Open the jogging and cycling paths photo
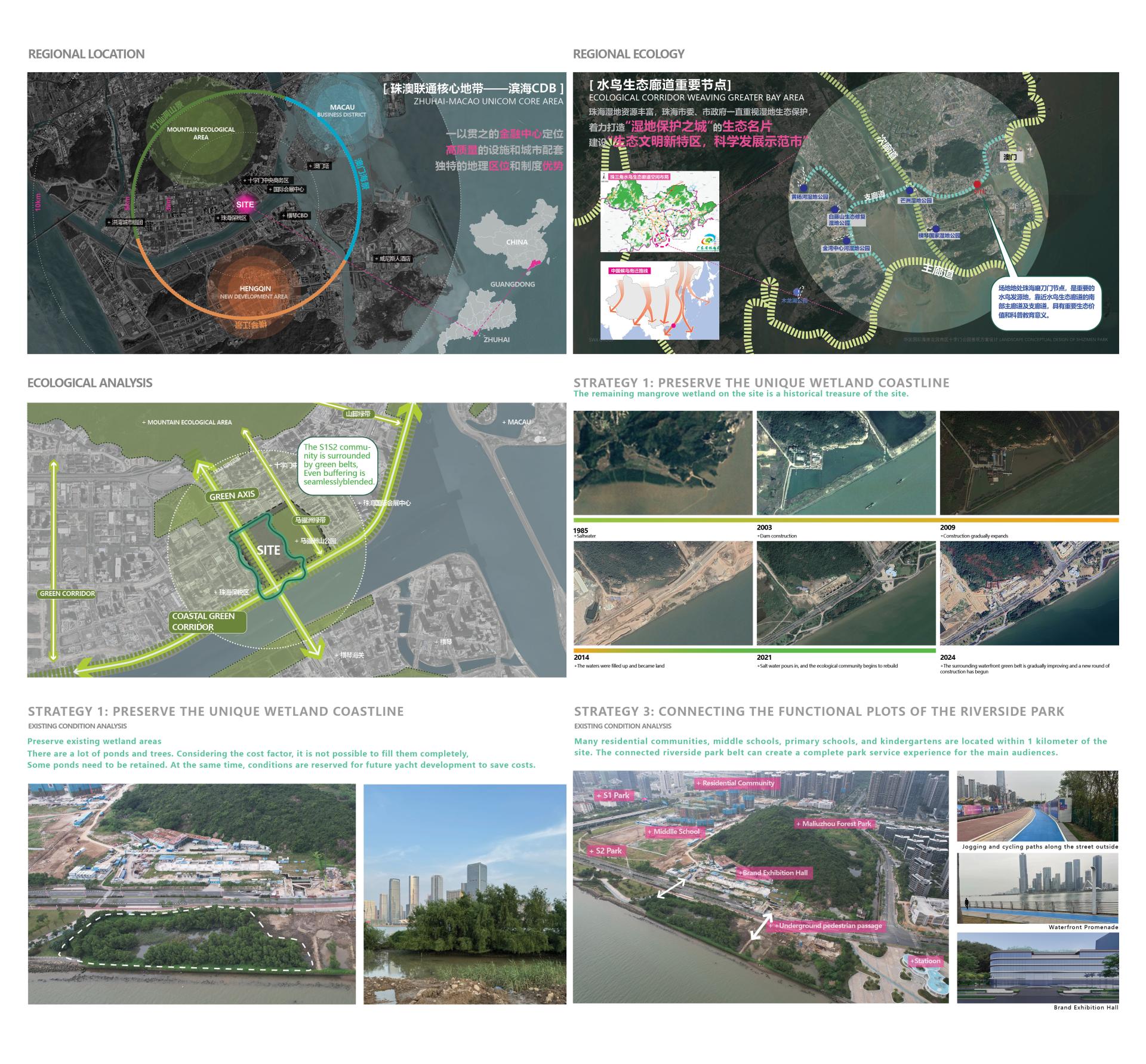This screenshot has height=1064, width=1146. pyautogui.click(x=1037, y=805)
